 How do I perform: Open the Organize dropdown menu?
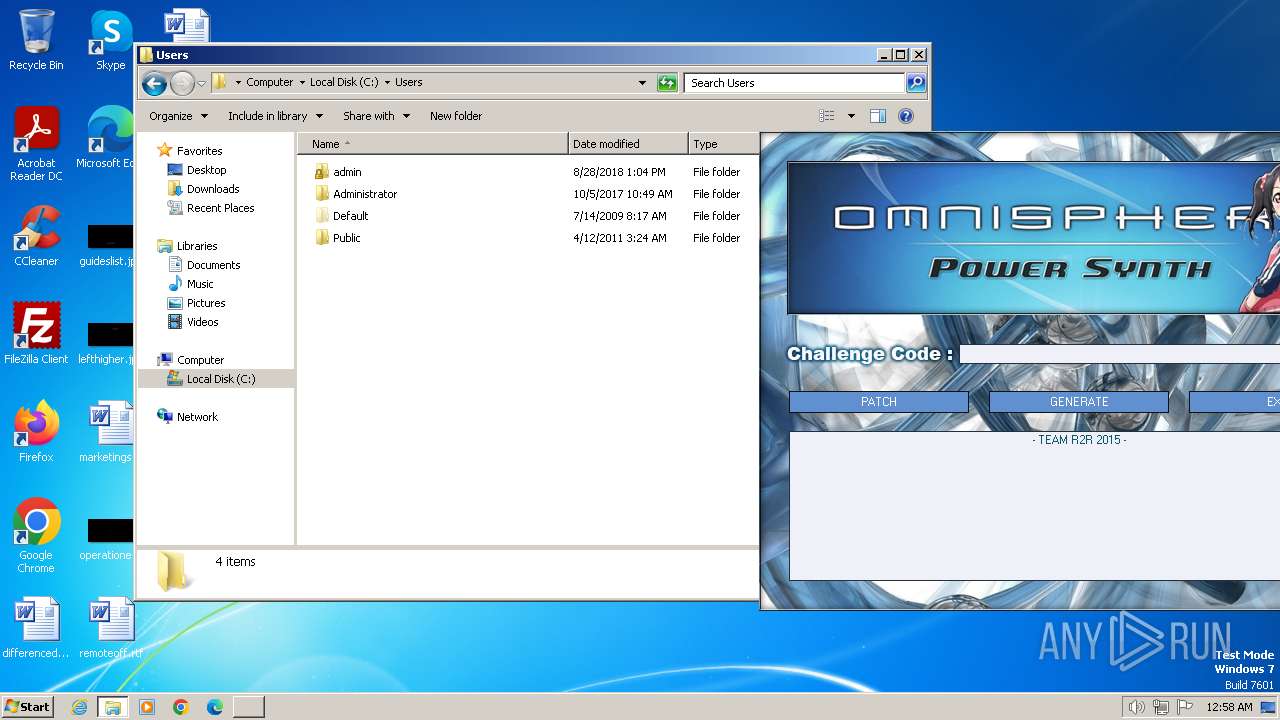pyautogui.click(x=178, y=116)
